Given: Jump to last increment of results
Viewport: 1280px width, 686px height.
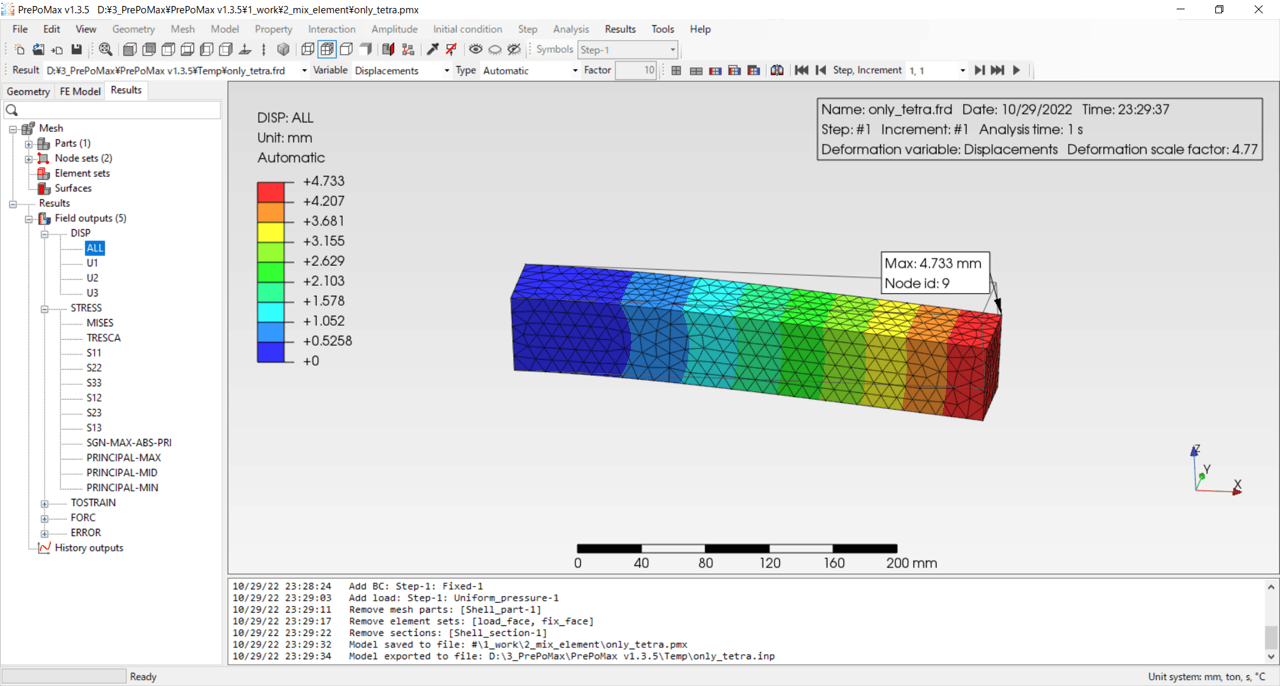Looking at the screenshot, I should (997, 71).
